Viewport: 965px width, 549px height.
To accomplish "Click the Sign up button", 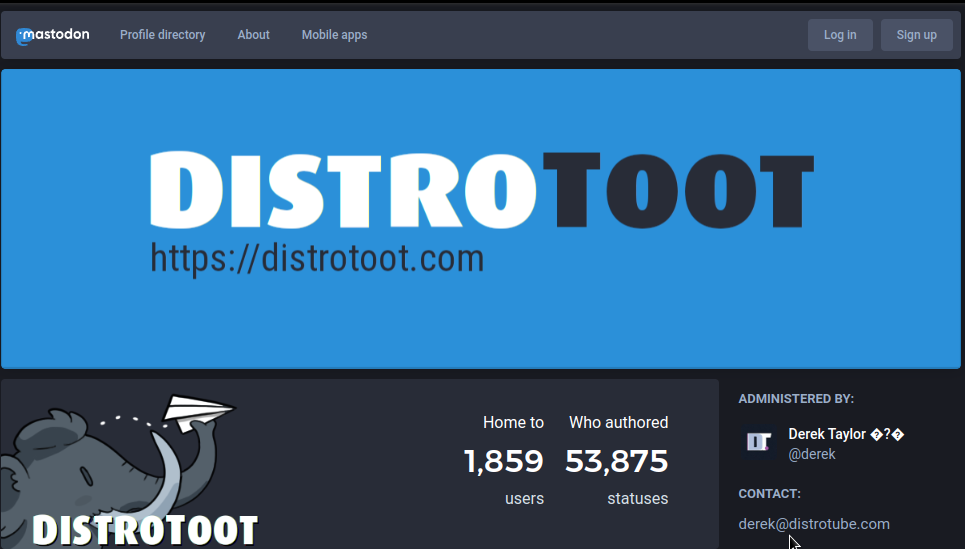I will [916, 35].
